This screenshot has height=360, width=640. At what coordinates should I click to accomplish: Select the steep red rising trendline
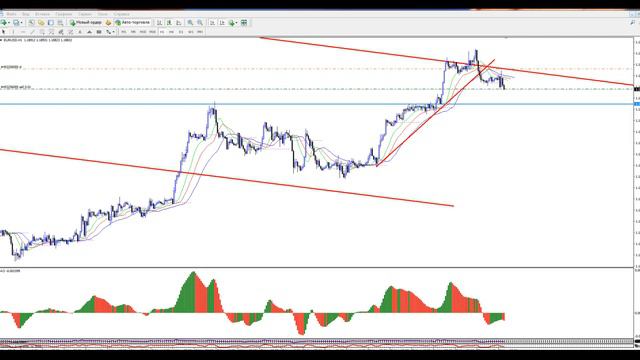[436, 113]
